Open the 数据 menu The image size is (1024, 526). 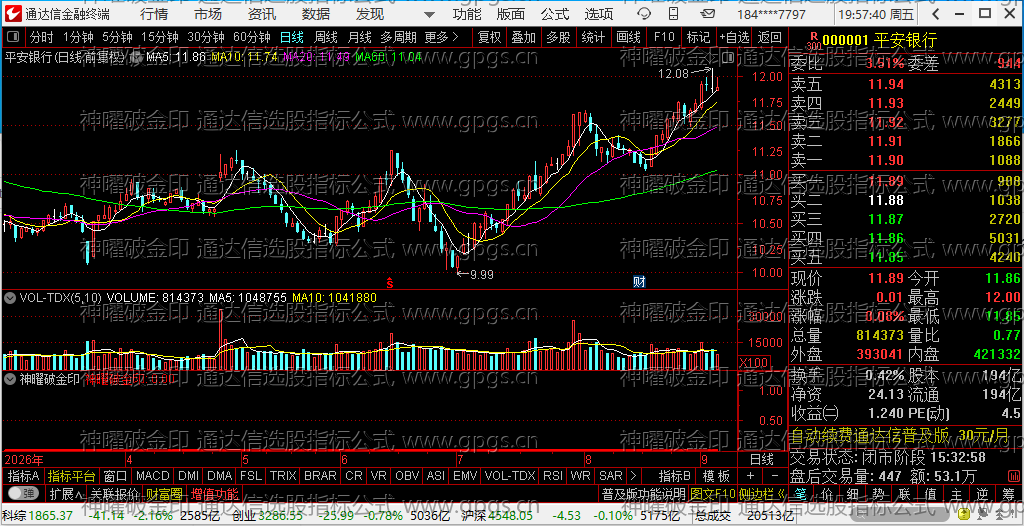316,14
